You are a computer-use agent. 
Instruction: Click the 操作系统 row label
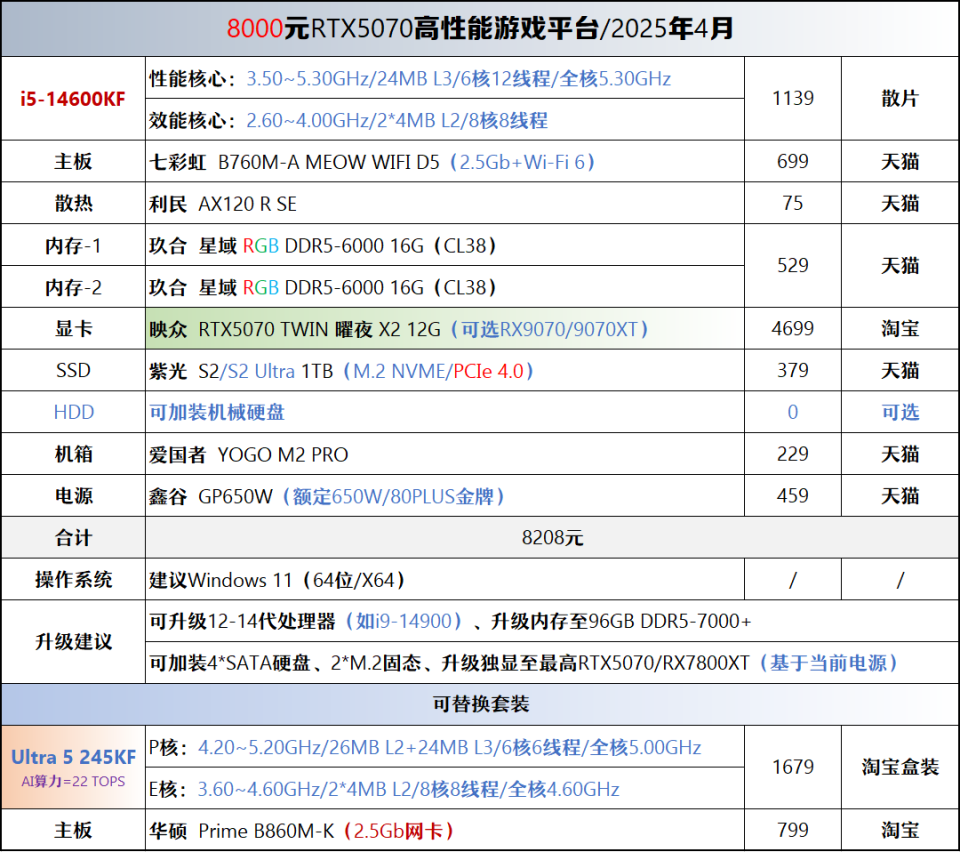(x=73, y=579)
